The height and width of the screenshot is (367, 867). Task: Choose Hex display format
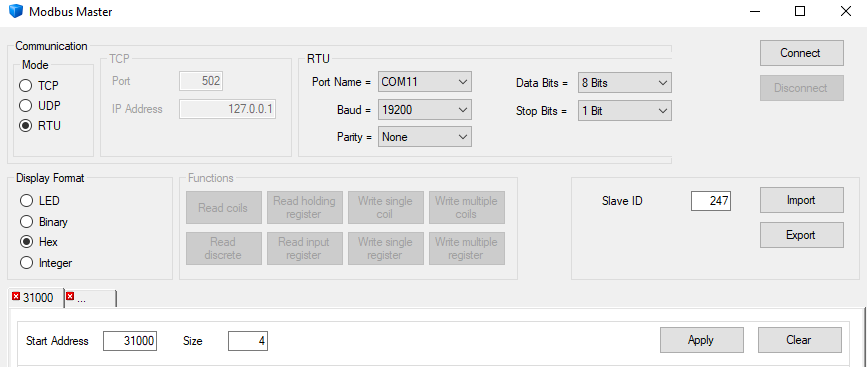coord(39,242)
